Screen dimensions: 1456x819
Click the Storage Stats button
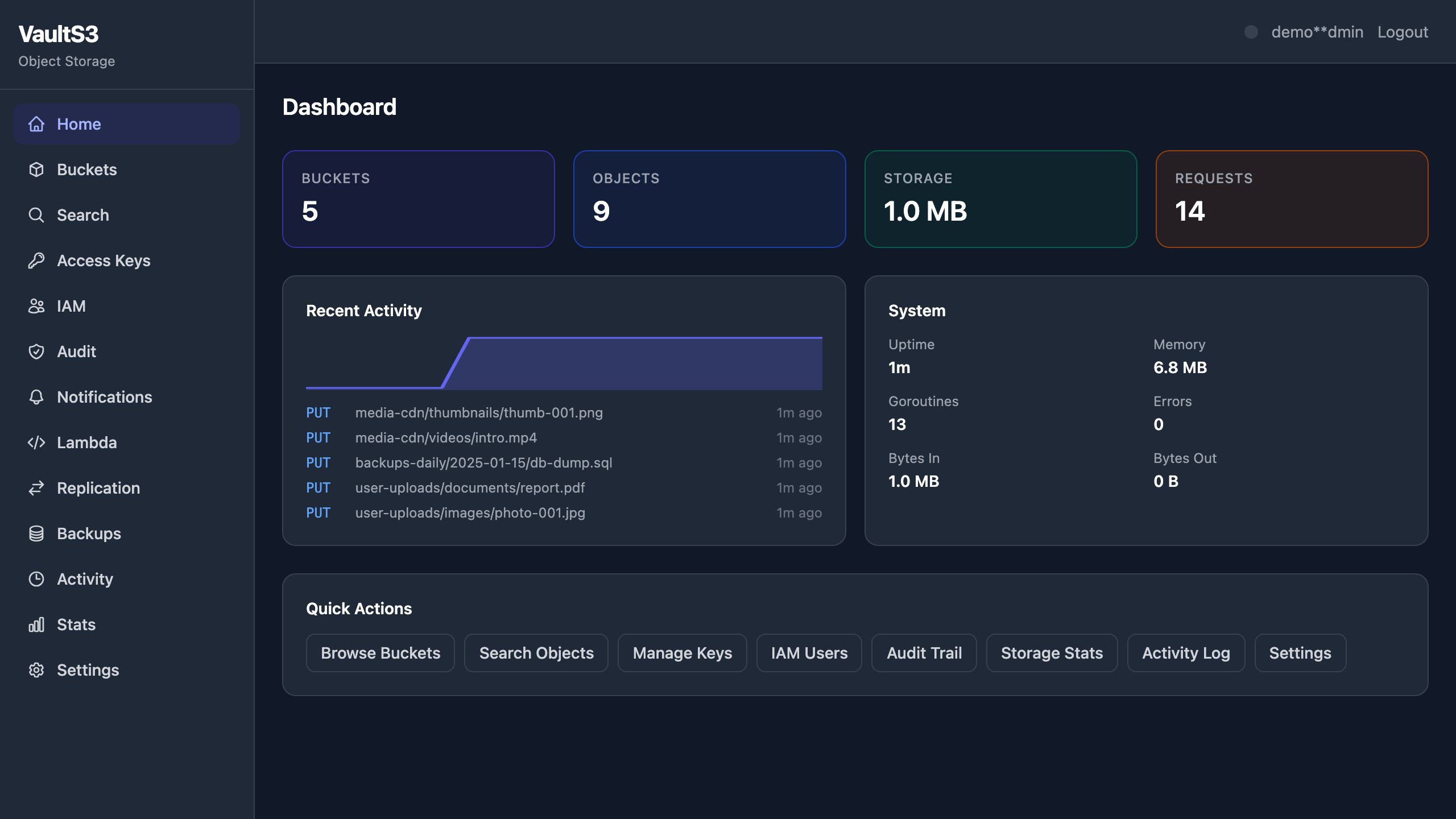coord(1052,653)
